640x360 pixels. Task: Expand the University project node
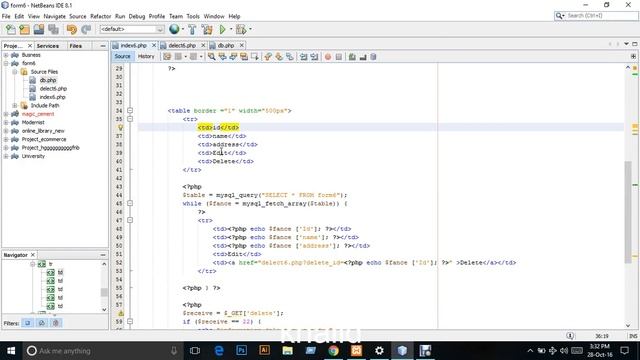(6, 156)
